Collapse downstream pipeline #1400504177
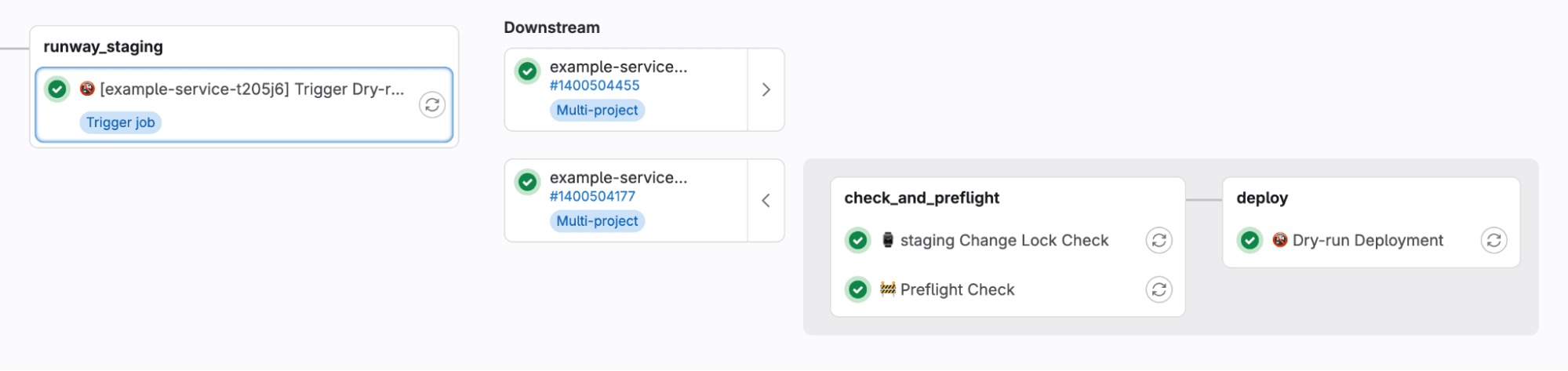 766,201
